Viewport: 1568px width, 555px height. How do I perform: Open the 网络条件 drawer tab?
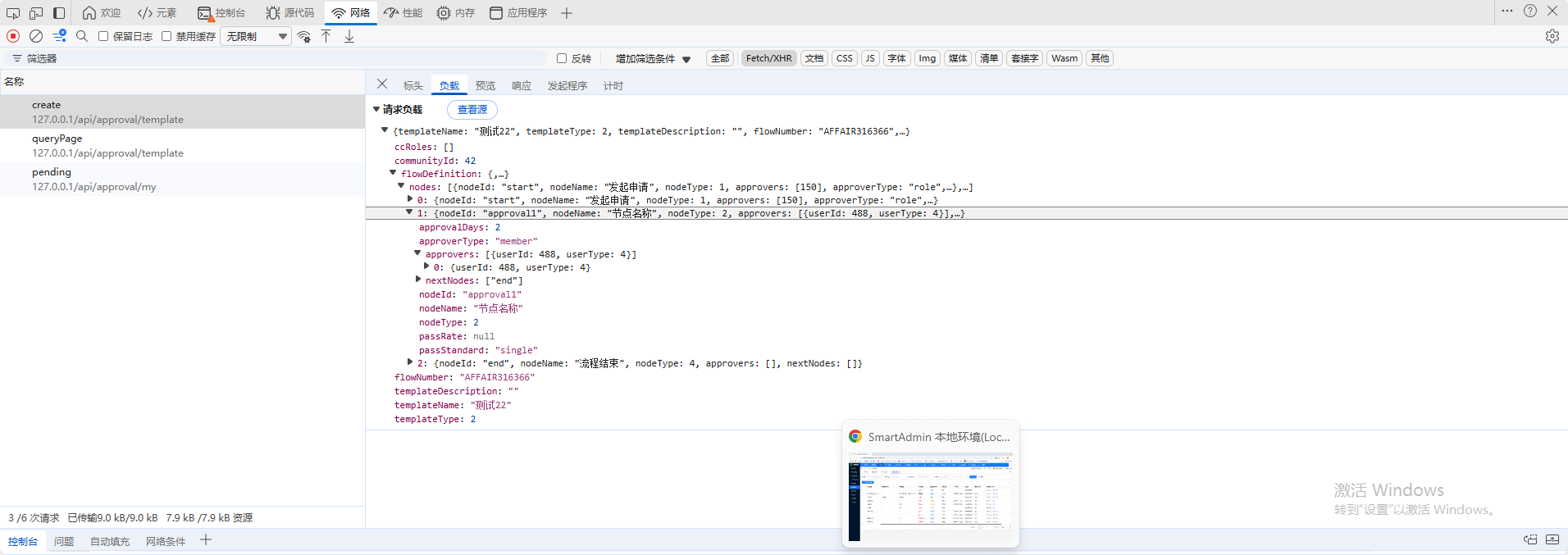click(x=166, y=541)
